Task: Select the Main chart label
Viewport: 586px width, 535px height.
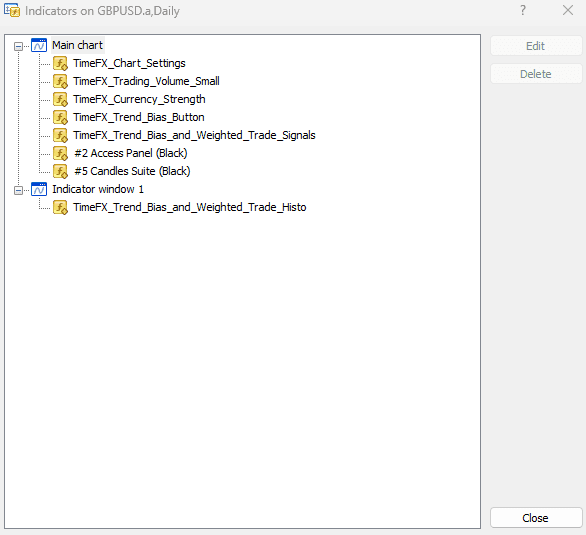Action: [x=77, y=45]
